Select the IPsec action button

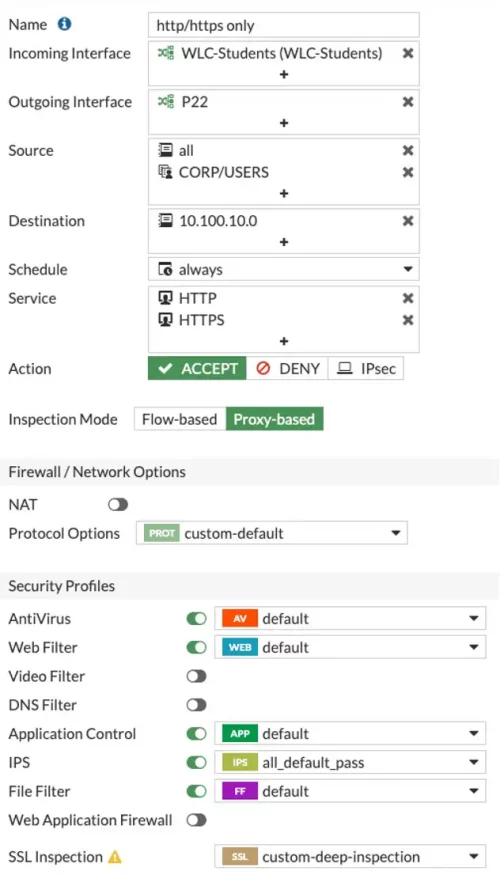[x=366, y=369]
